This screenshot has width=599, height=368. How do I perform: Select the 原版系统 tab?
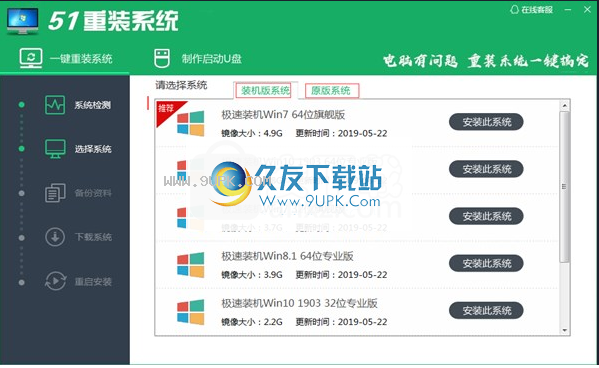pyautogui.click(x=332, y=91)
